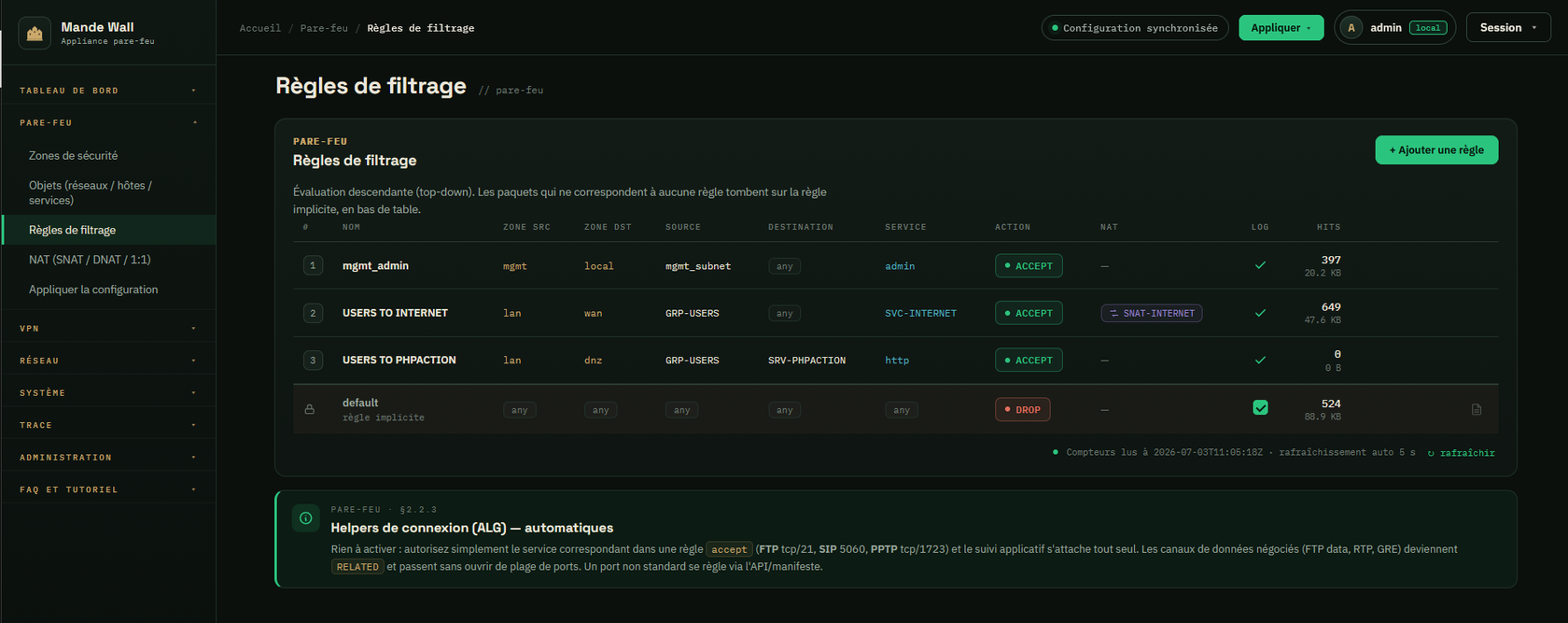
Task: Click the 524 hits counter value
Action: (x=1331, y=404)
